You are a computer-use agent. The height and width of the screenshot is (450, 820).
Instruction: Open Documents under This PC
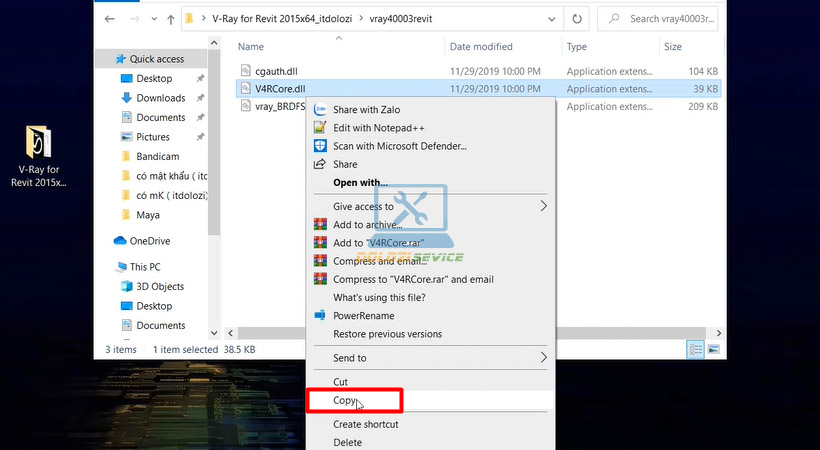(x=161, y=325)
